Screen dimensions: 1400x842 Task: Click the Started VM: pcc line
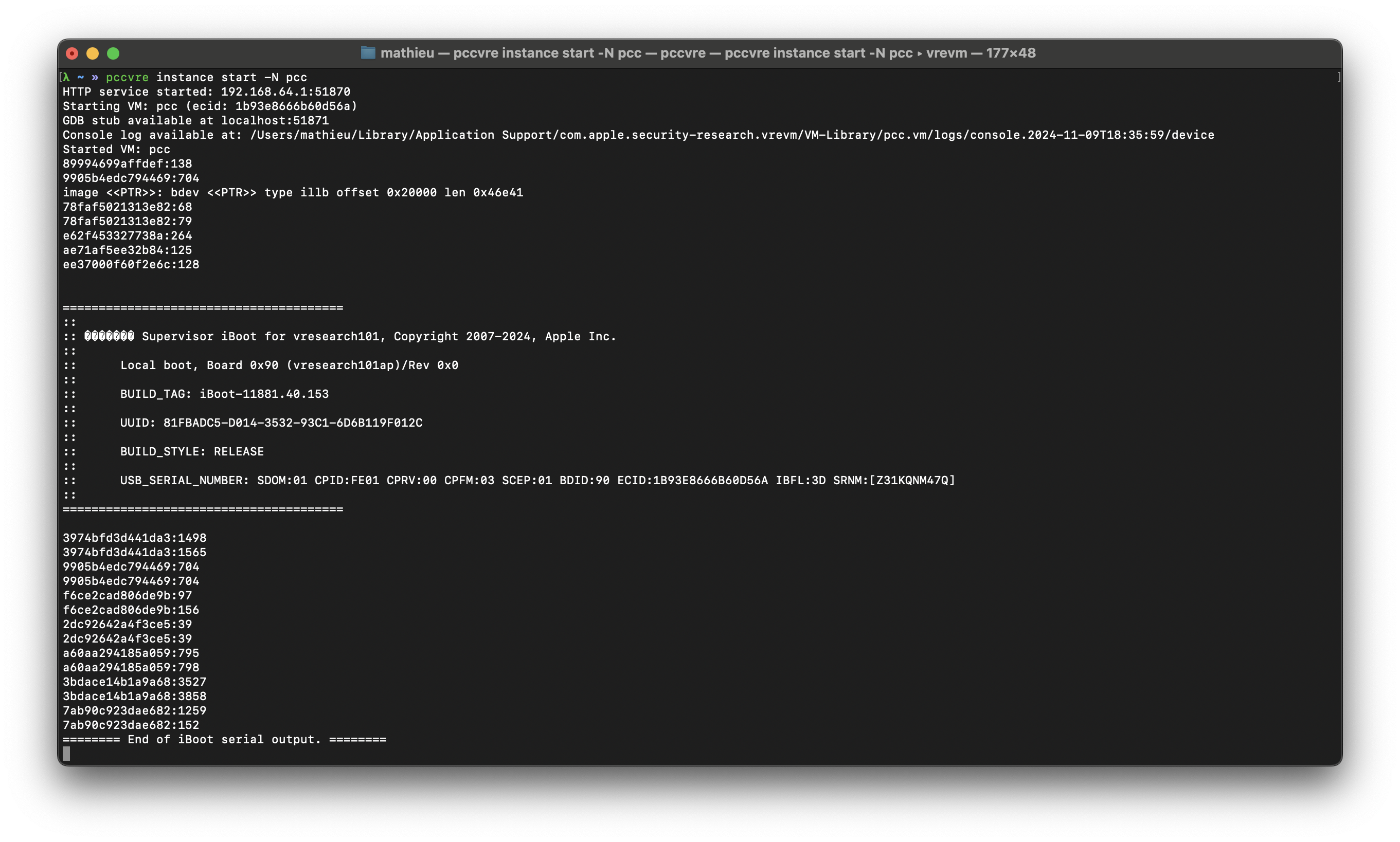click(x=116, y=149)
